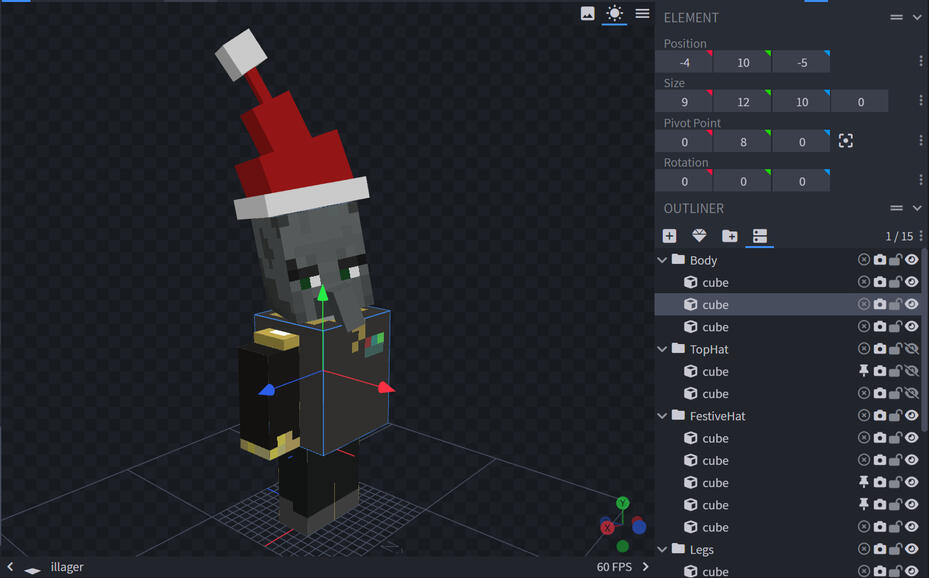Collapse the ELEMENT panel chevron
This screenshot has height=578, width=929.
click(x=917, y=17)
